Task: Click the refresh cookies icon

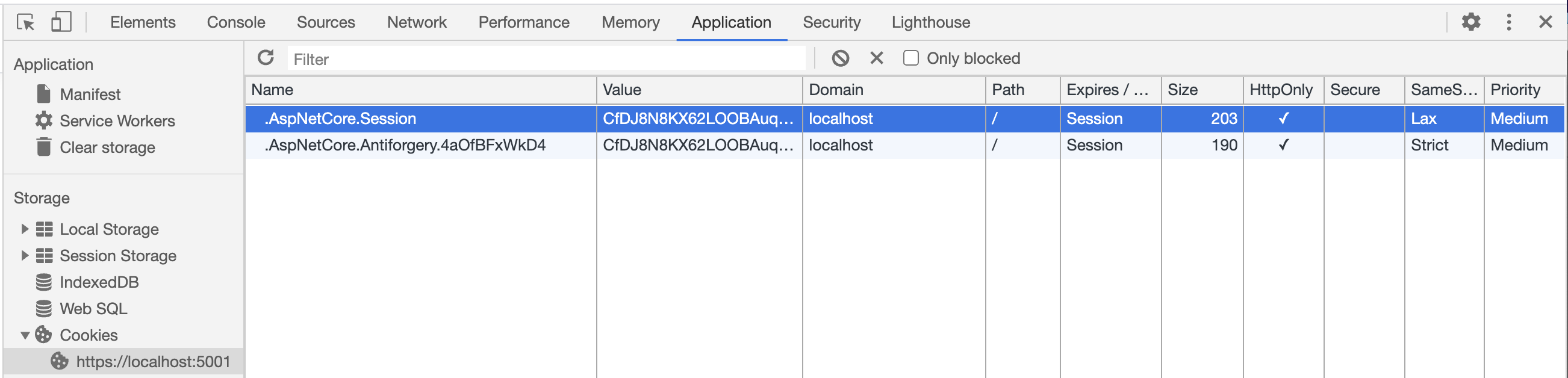Action: tap(266, 58)
